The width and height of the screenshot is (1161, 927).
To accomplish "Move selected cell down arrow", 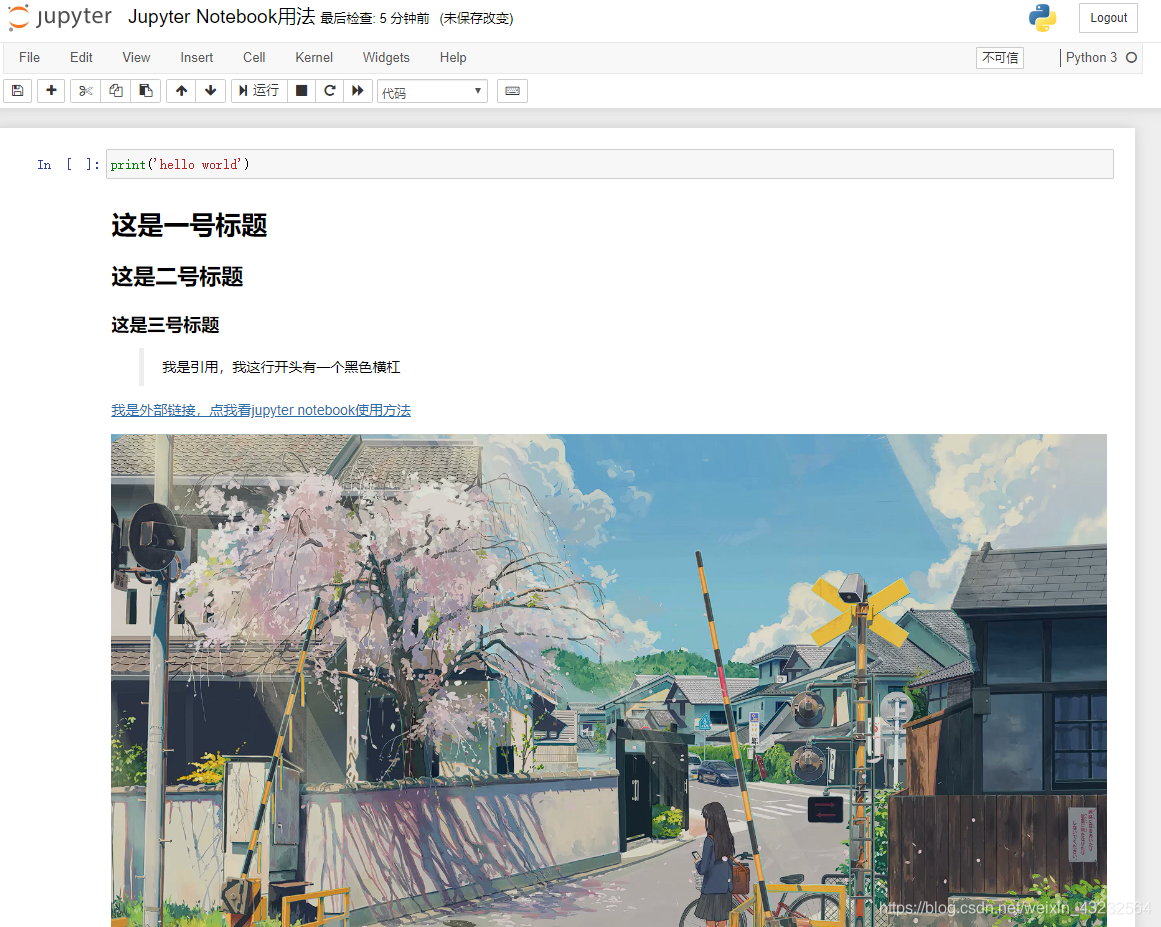I will point(210,91).
